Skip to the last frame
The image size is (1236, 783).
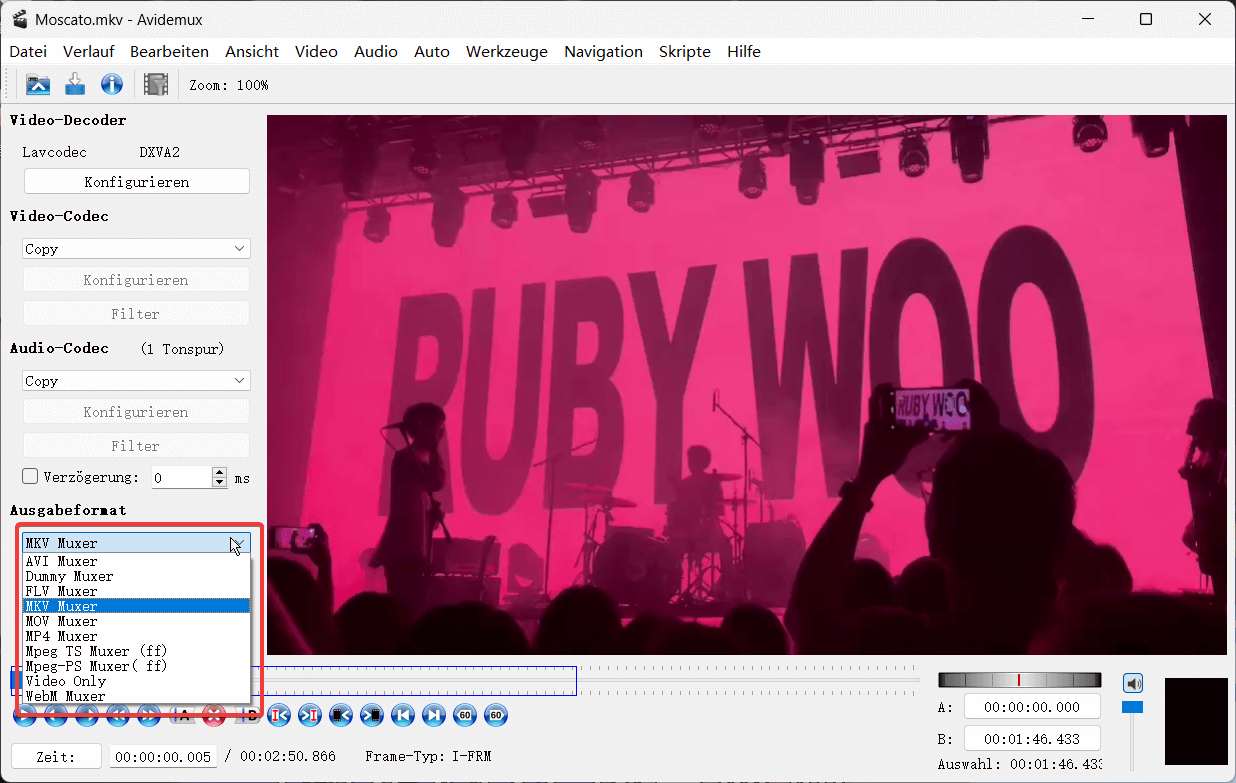pos(434,715)
